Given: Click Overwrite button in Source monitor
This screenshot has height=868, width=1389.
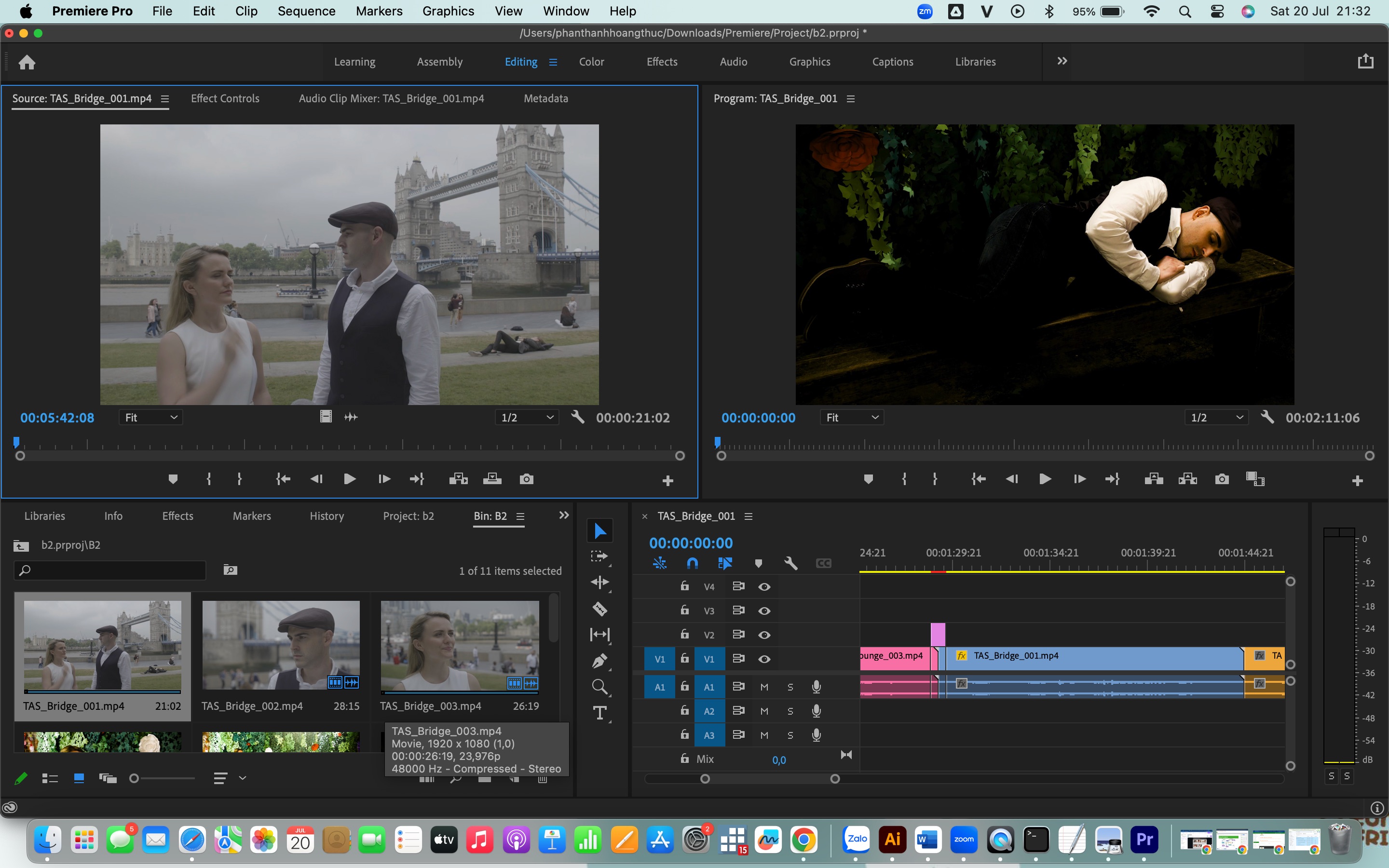Looking at the screenshot, I should tap(492, 479).
